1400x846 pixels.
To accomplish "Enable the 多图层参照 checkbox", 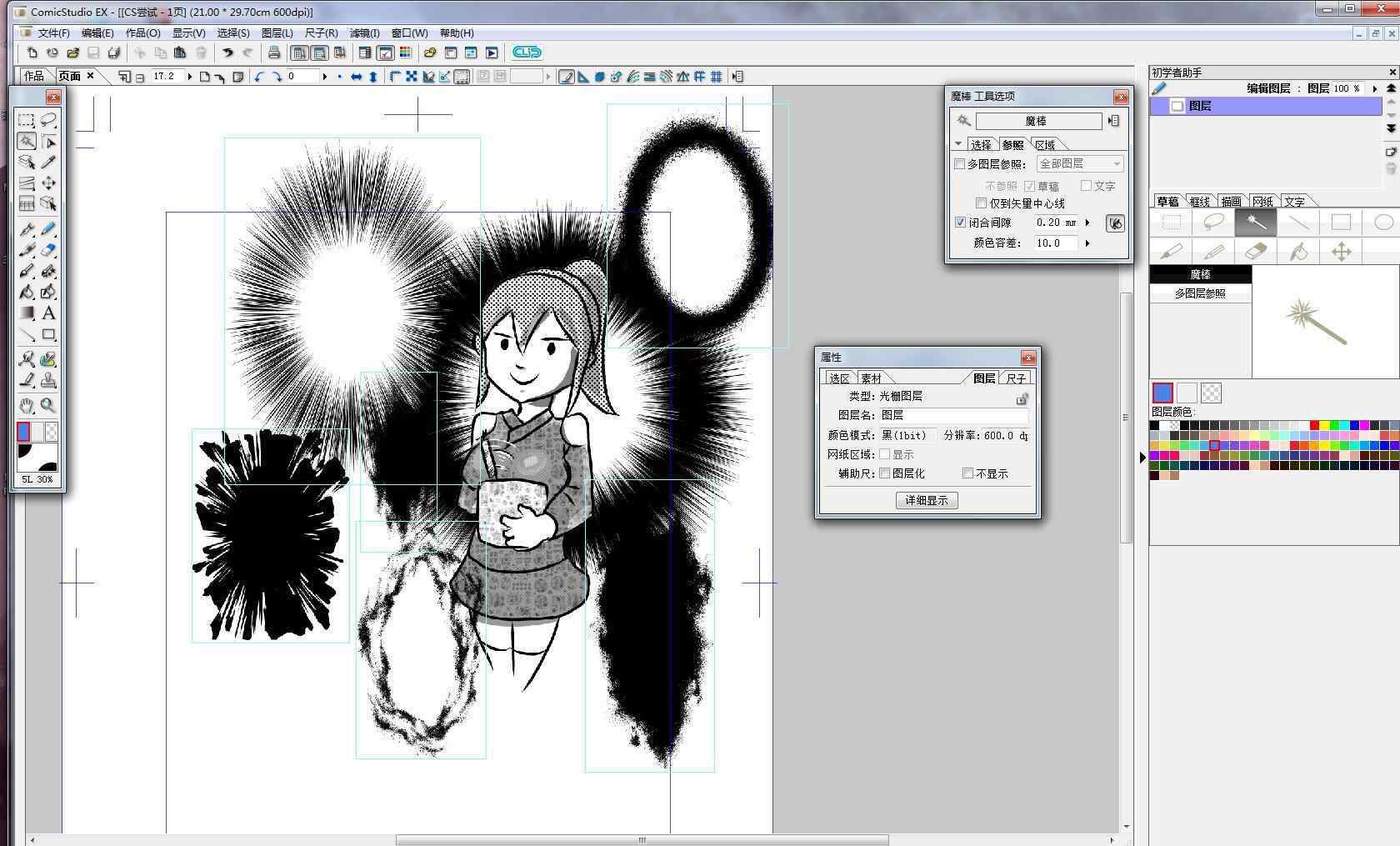I will [959, 164].
